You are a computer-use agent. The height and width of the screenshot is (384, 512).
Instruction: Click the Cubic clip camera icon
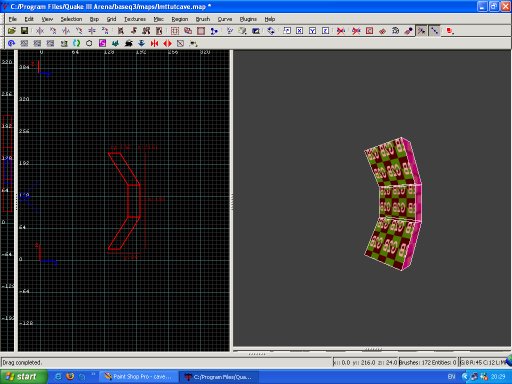(x=256, y=31)
